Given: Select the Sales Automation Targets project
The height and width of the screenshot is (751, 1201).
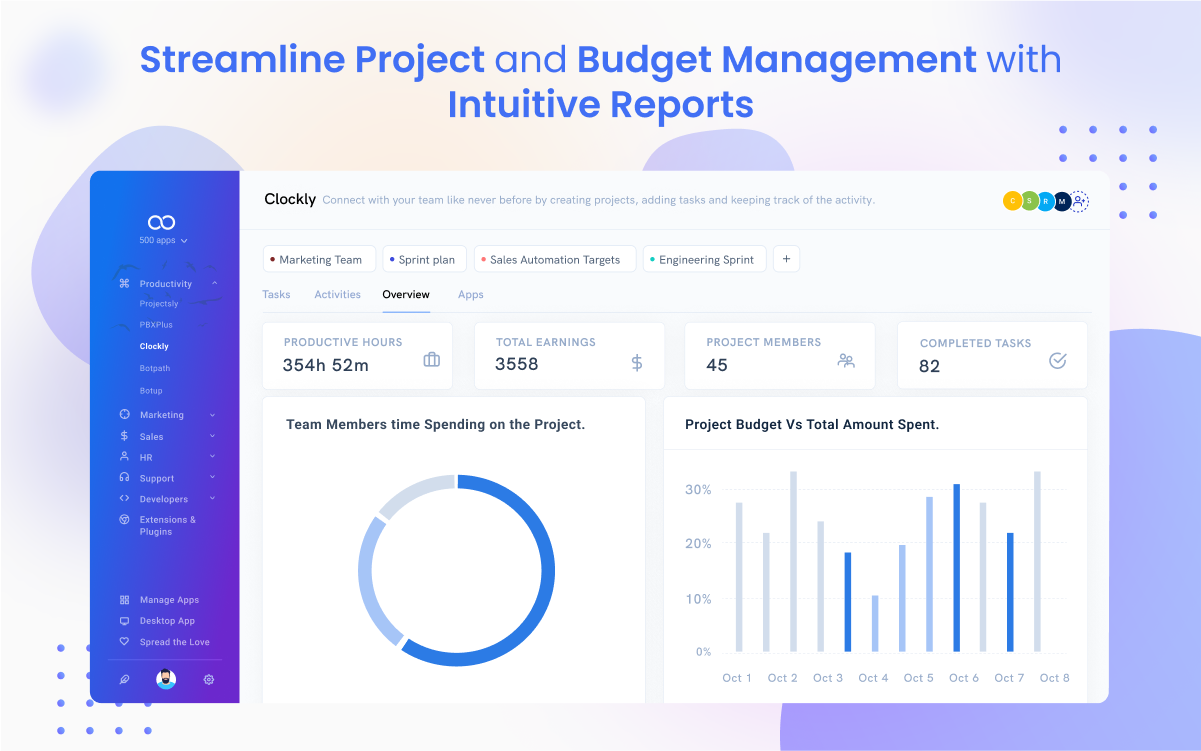Looking at the screenshot, I should point(554,260).
